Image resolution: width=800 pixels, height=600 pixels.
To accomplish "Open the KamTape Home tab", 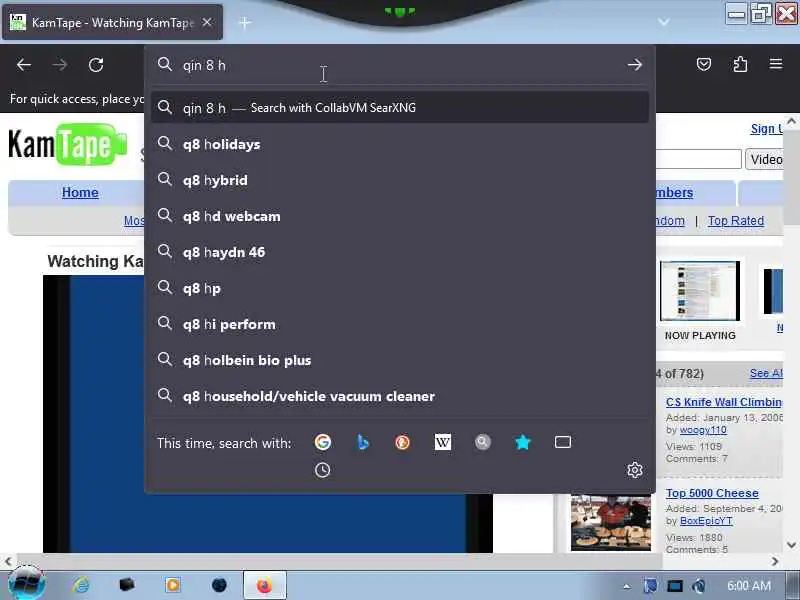I will (x=80, y=192).
